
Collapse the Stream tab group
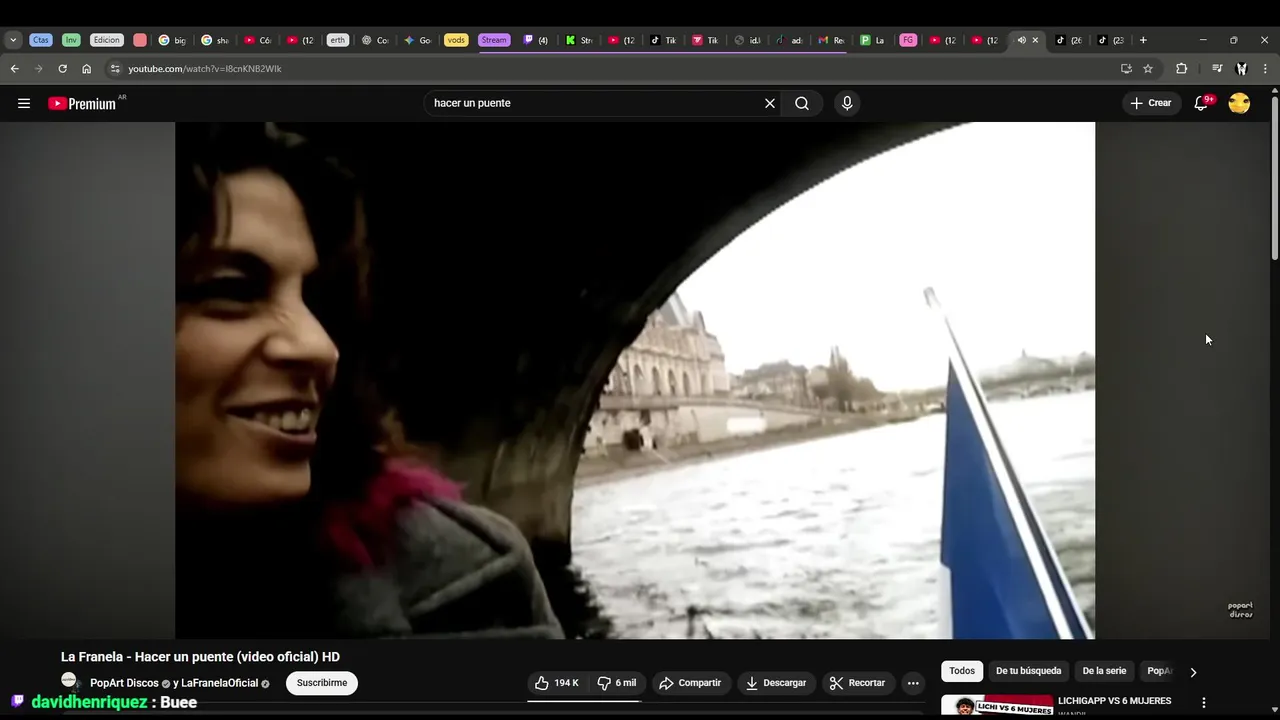494,40
